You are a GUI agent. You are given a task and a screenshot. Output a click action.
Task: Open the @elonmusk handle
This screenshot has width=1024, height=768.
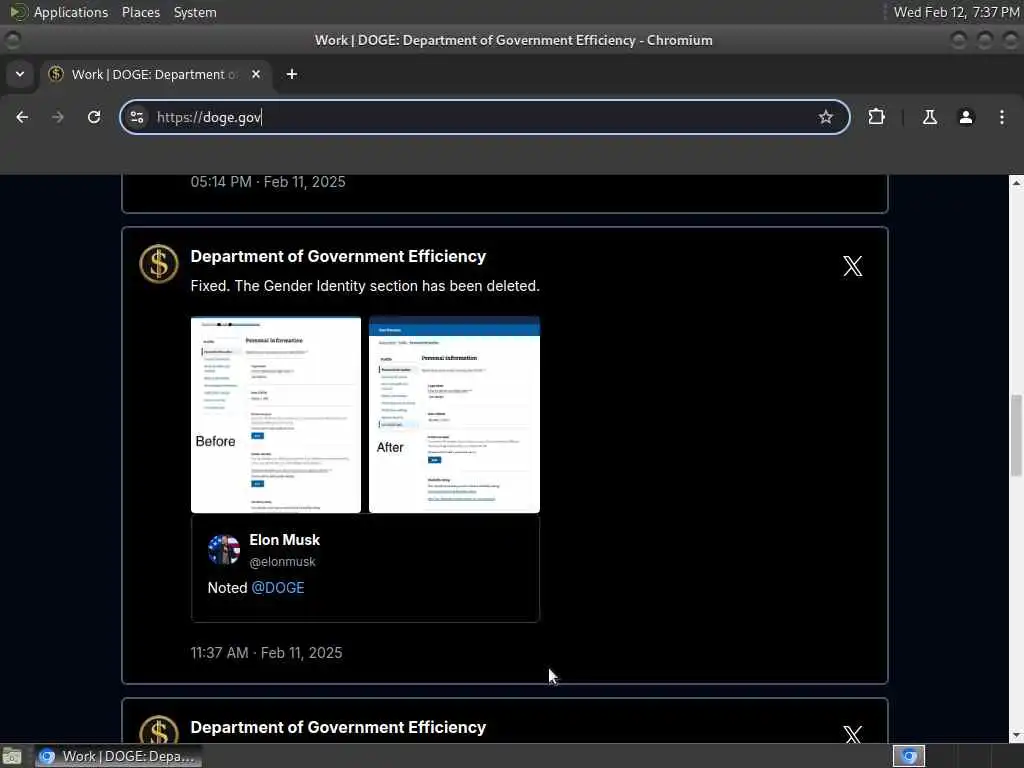(282, 562)
